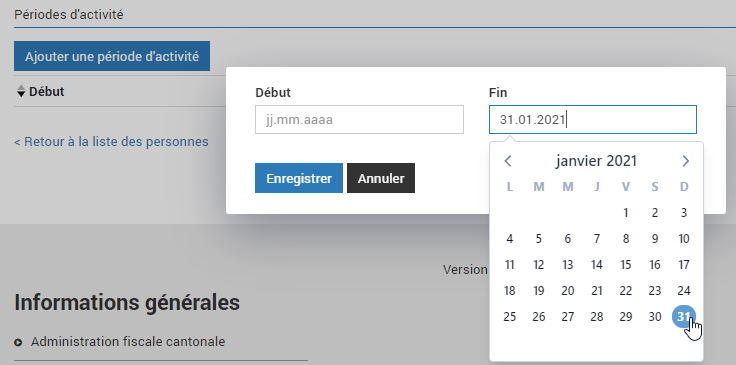Go to previous month in calendar

tap(508, 161)
